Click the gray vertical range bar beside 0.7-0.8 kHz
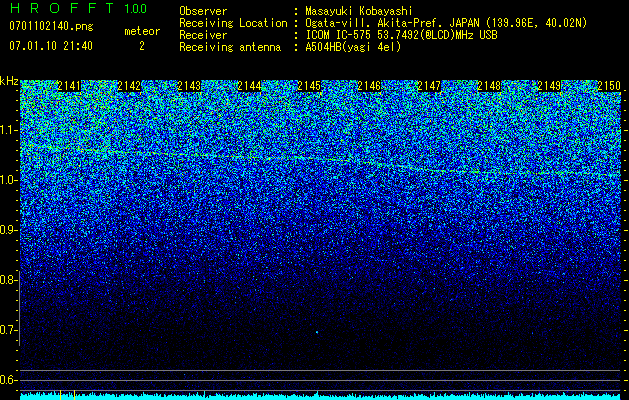Screen dimensions: 629x400 [19, 308]
